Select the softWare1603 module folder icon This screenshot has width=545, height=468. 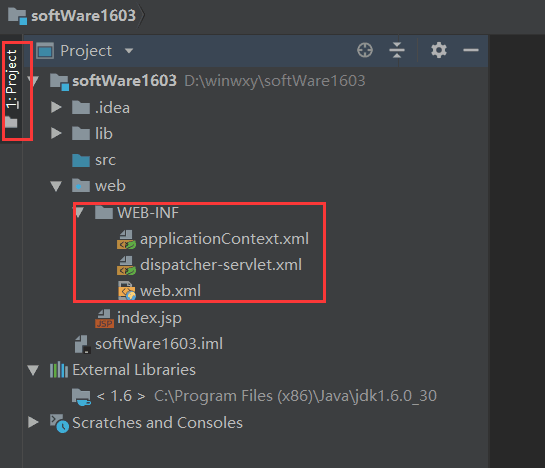[x=59, y=82]
